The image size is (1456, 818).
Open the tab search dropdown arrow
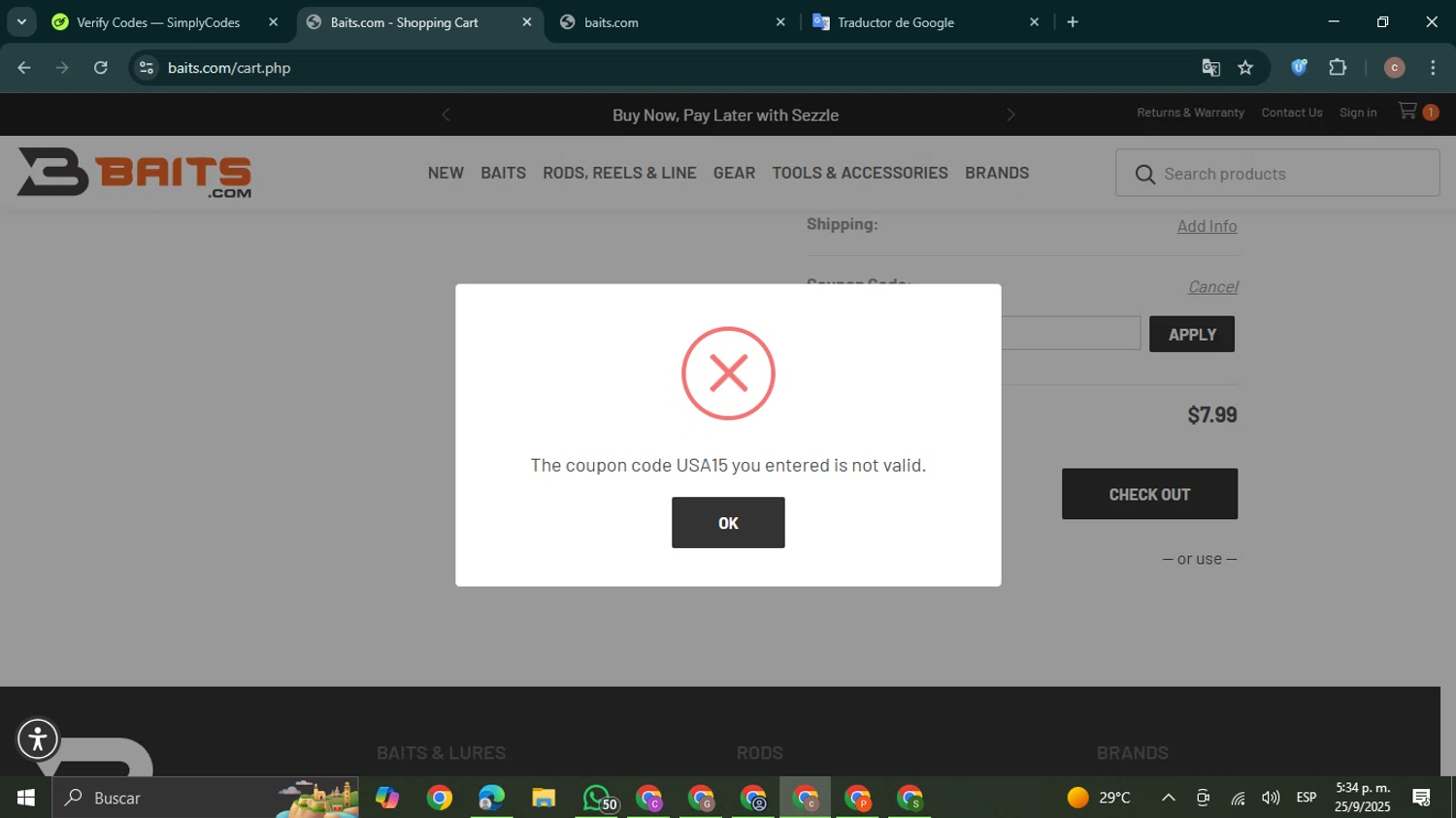[20, 21]
